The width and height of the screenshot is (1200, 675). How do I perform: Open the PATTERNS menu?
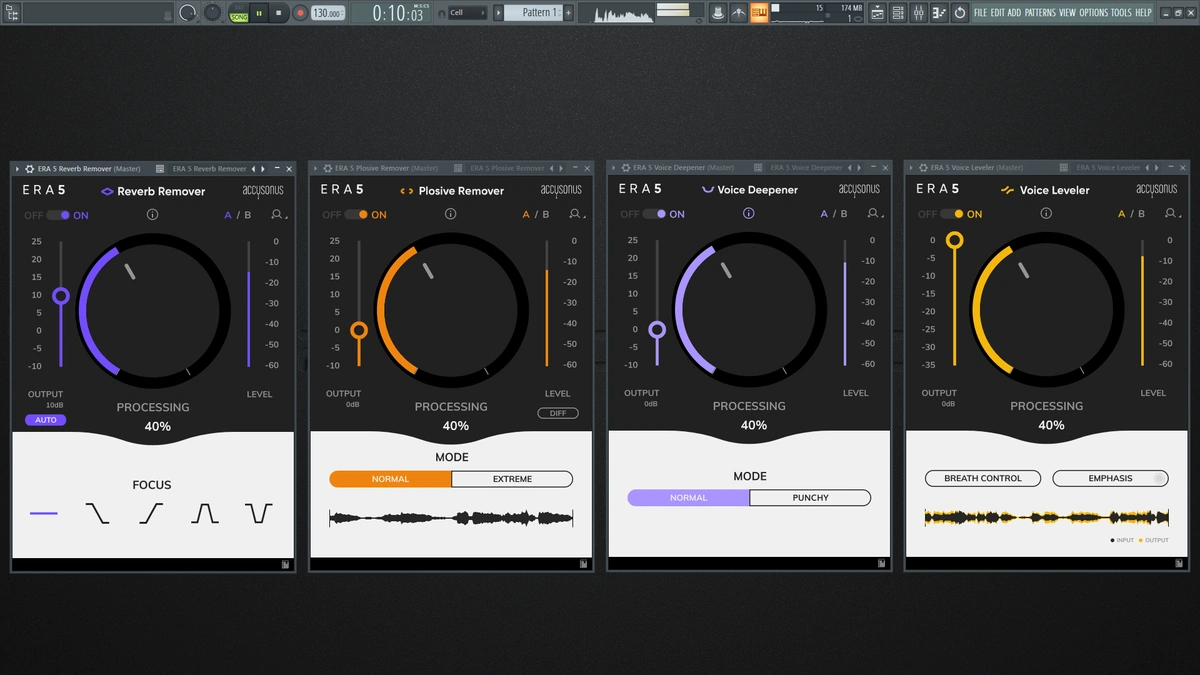click(1040, 13)
